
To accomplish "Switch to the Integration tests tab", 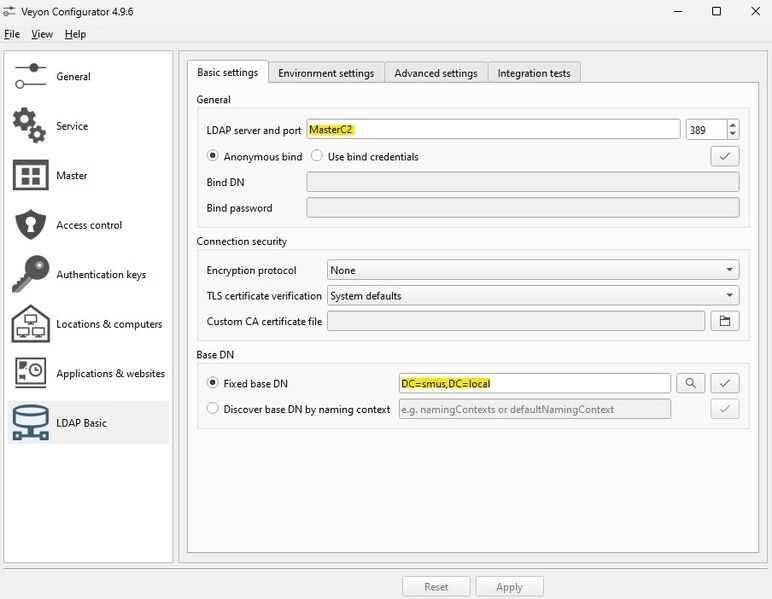I will (x=534, y=73).
